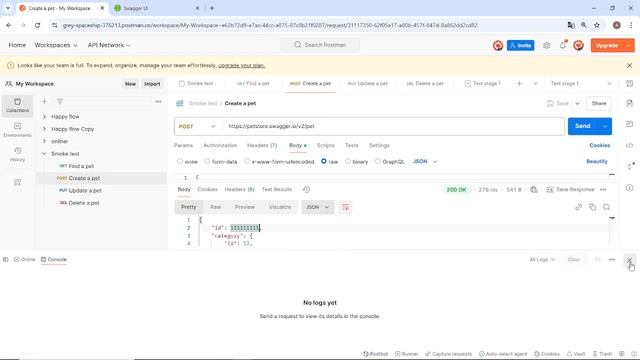Click the response history clock icon
The width and height of the screenshot is (640, 360).
(x=307, y=189)
